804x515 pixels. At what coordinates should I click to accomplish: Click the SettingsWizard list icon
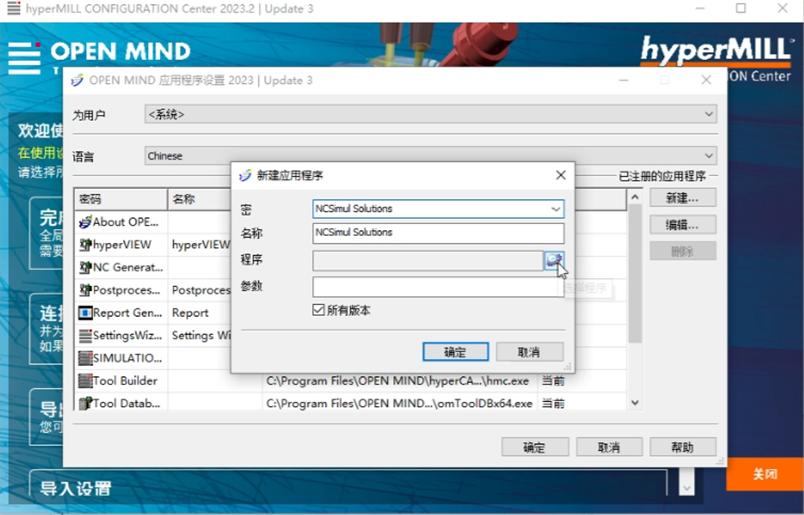[x=85, y=335]
